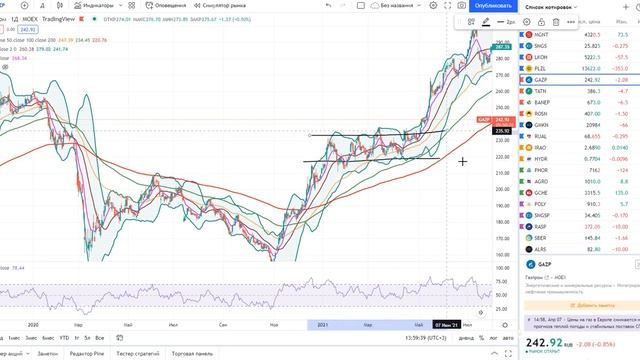Open the Заметки notes tab
The width and height of the screenshot is (640, 360).
tap(47, 353)
